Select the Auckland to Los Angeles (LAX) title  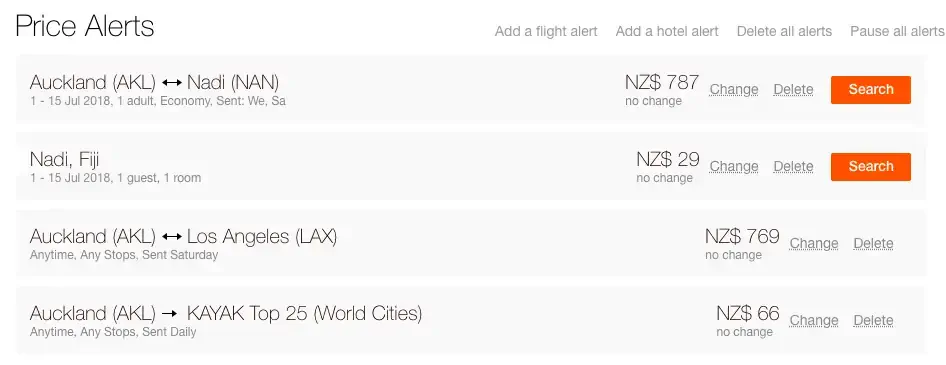183,236
